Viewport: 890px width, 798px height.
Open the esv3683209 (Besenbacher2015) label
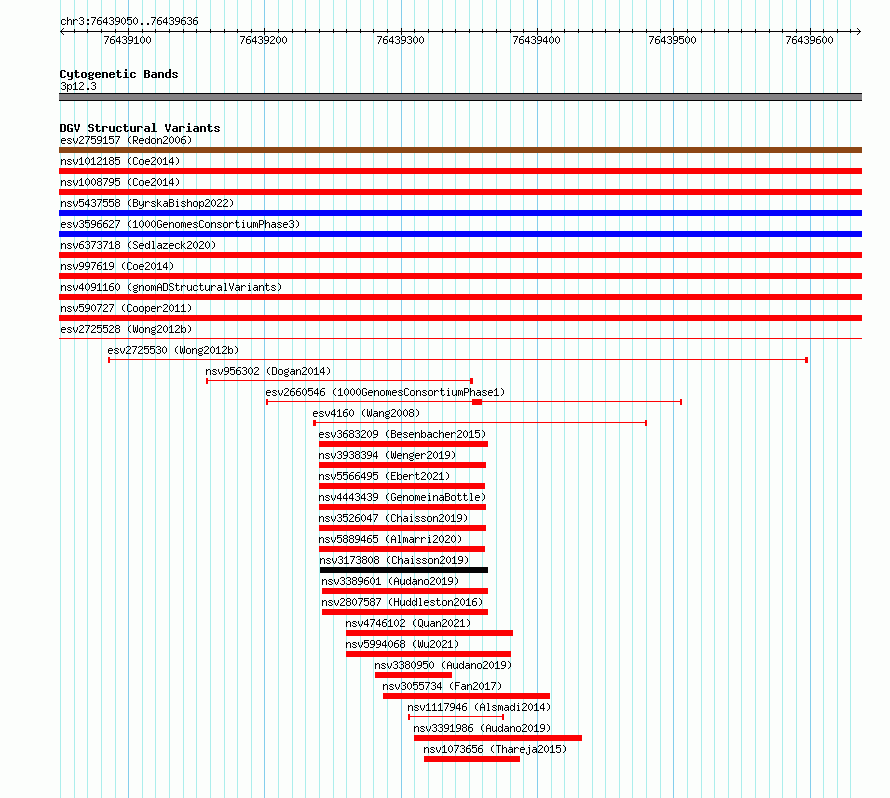pos(402,434)
